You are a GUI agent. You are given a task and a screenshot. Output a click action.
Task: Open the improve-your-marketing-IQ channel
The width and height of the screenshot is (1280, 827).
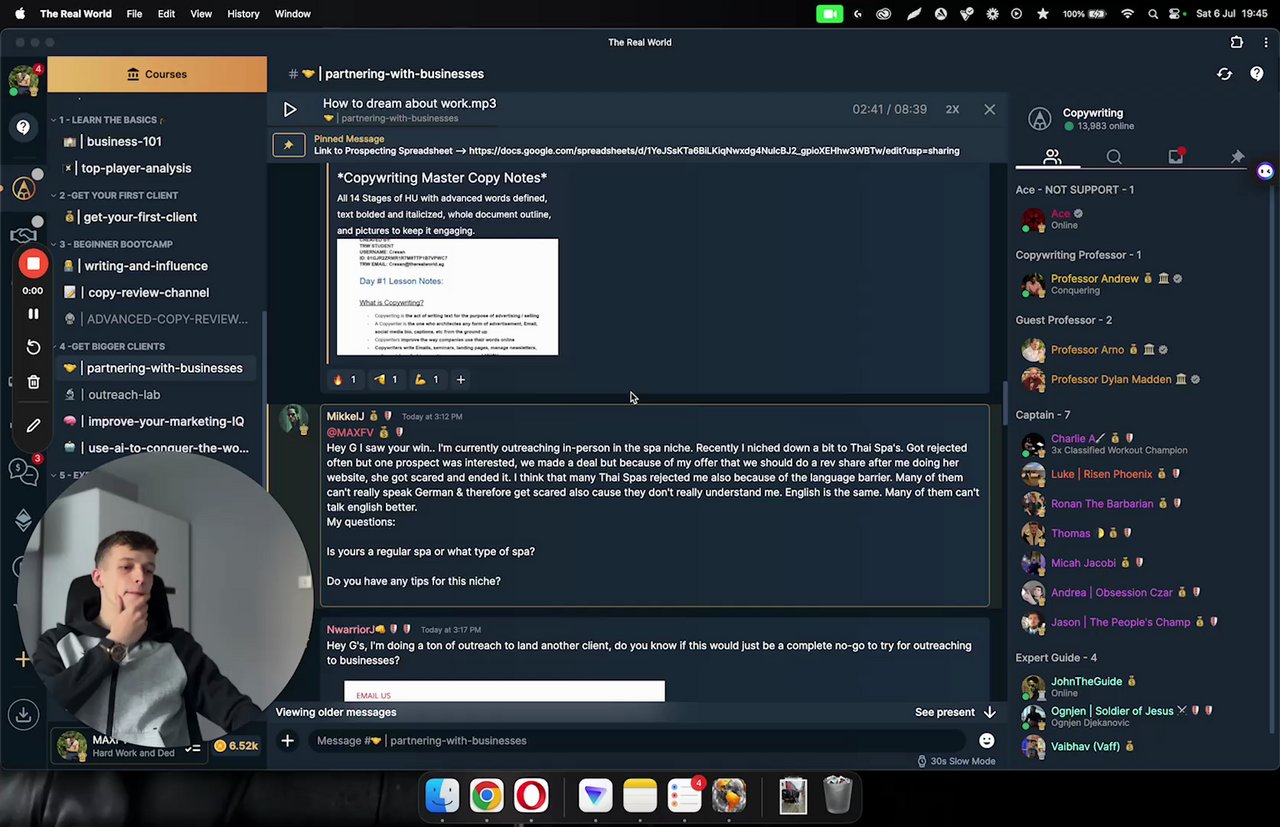pyautogui.click(x=154, y=422)
